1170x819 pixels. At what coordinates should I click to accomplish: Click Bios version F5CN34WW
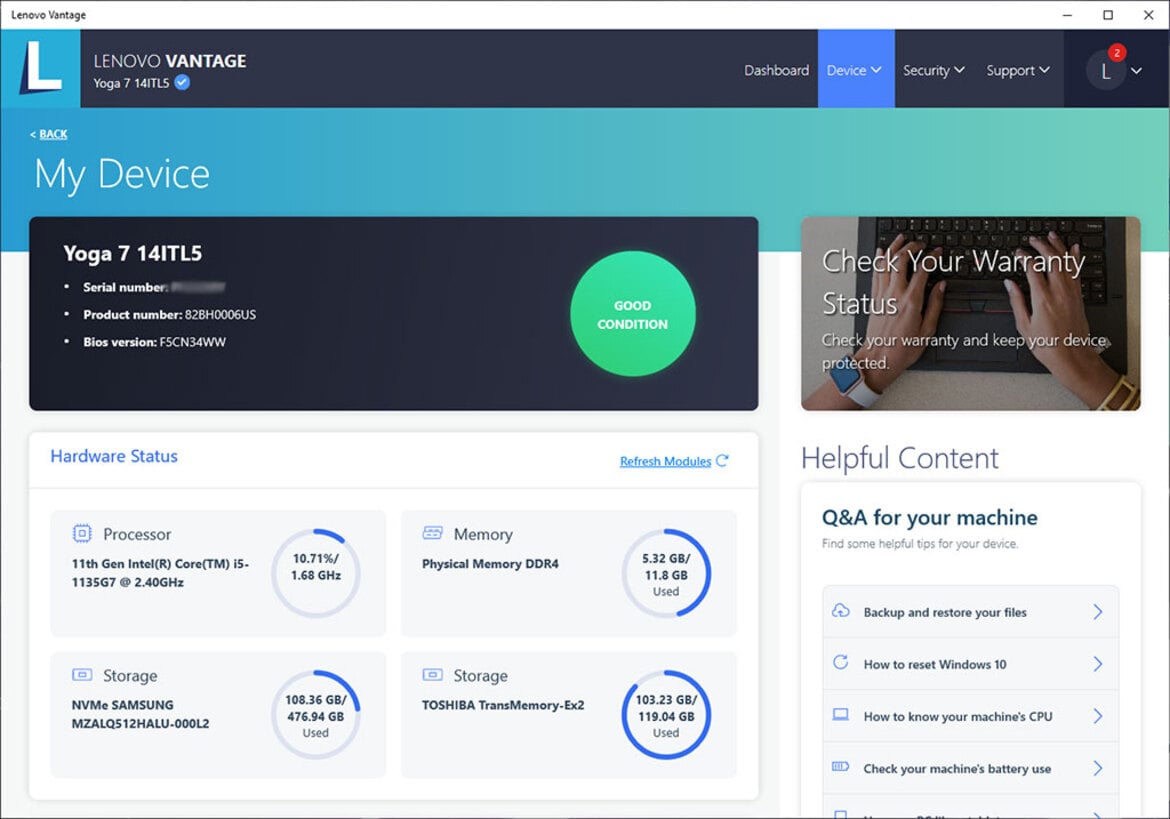(x=154, y=342)
